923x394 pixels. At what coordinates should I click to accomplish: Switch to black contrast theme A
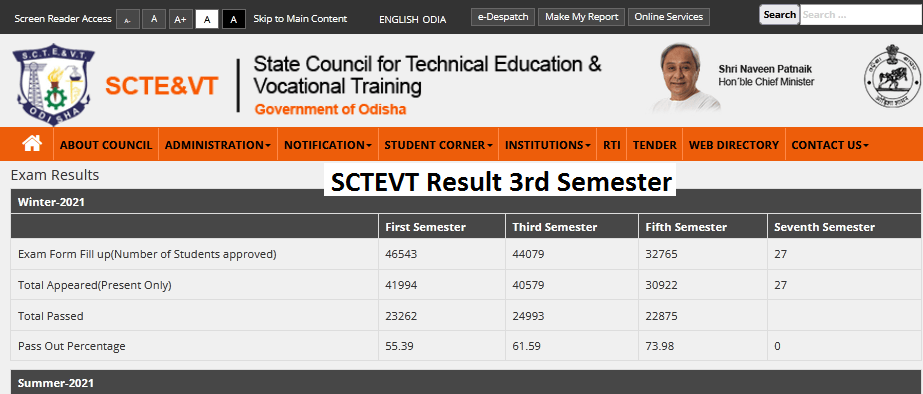pyautogui.click(x=234, y=19)
